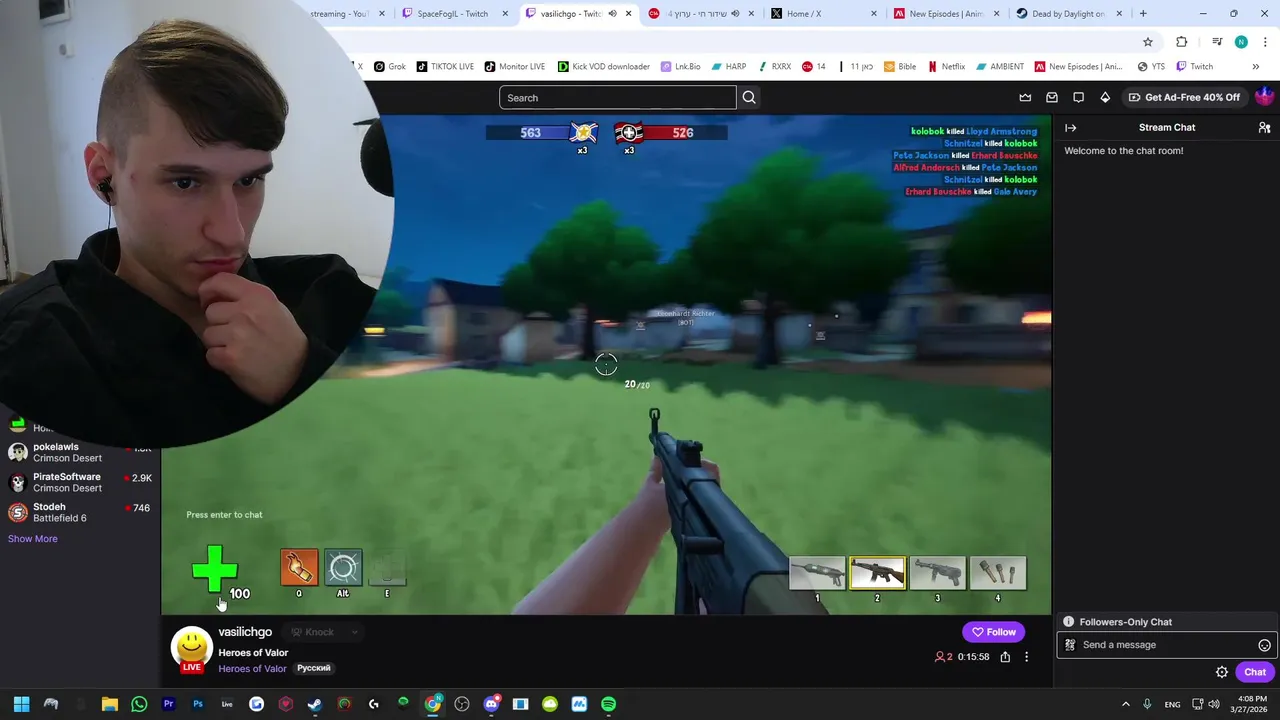
Task: Mute audio on the Hebrew live broadcast tab
Action: [735, 14]
